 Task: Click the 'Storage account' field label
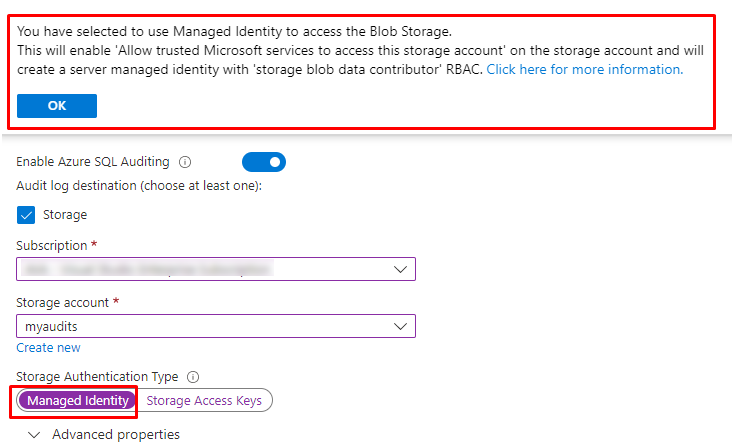pos(61,302)
